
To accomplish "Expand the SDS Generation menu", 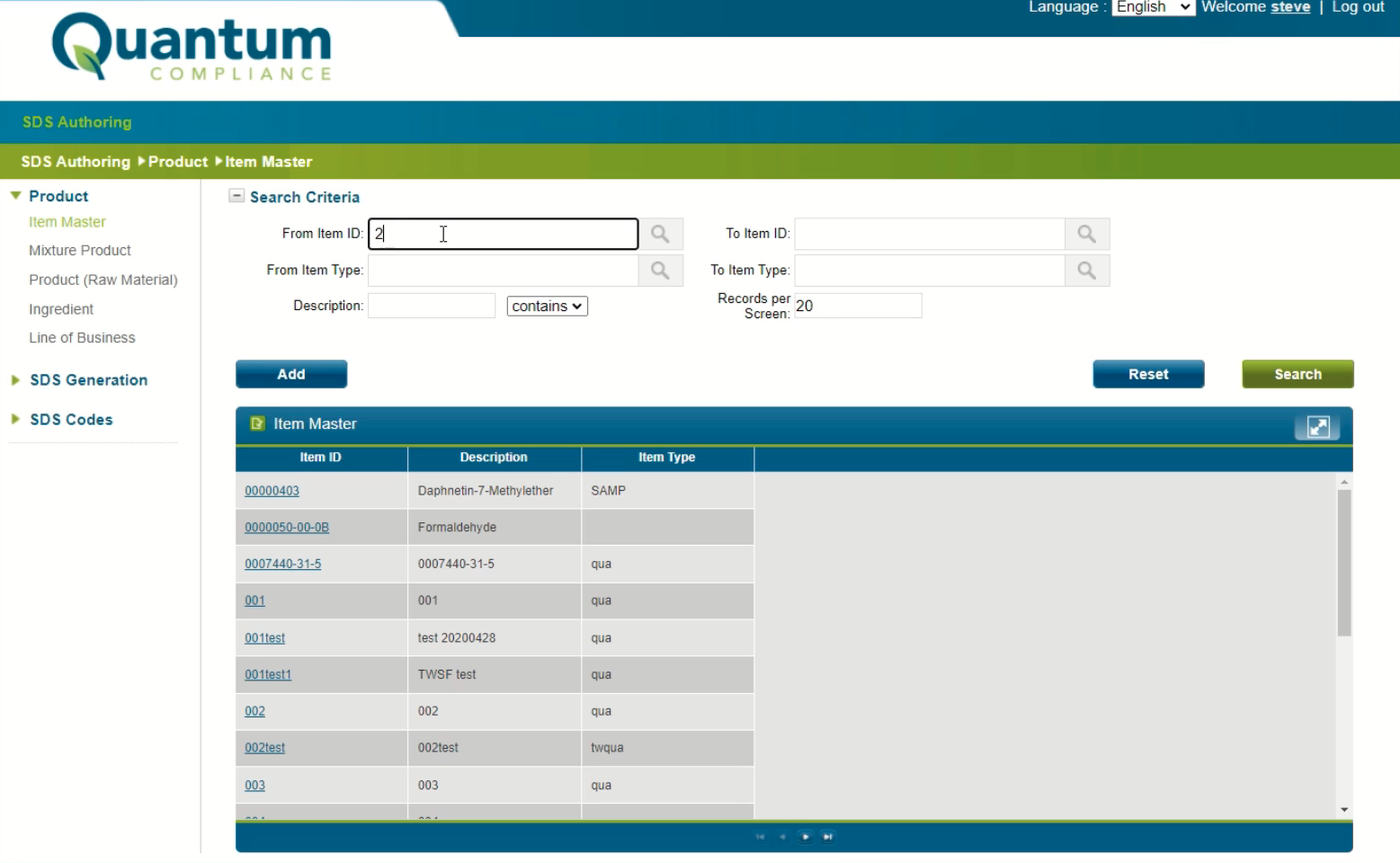I will pyautogui.click(x=14, y=379).
